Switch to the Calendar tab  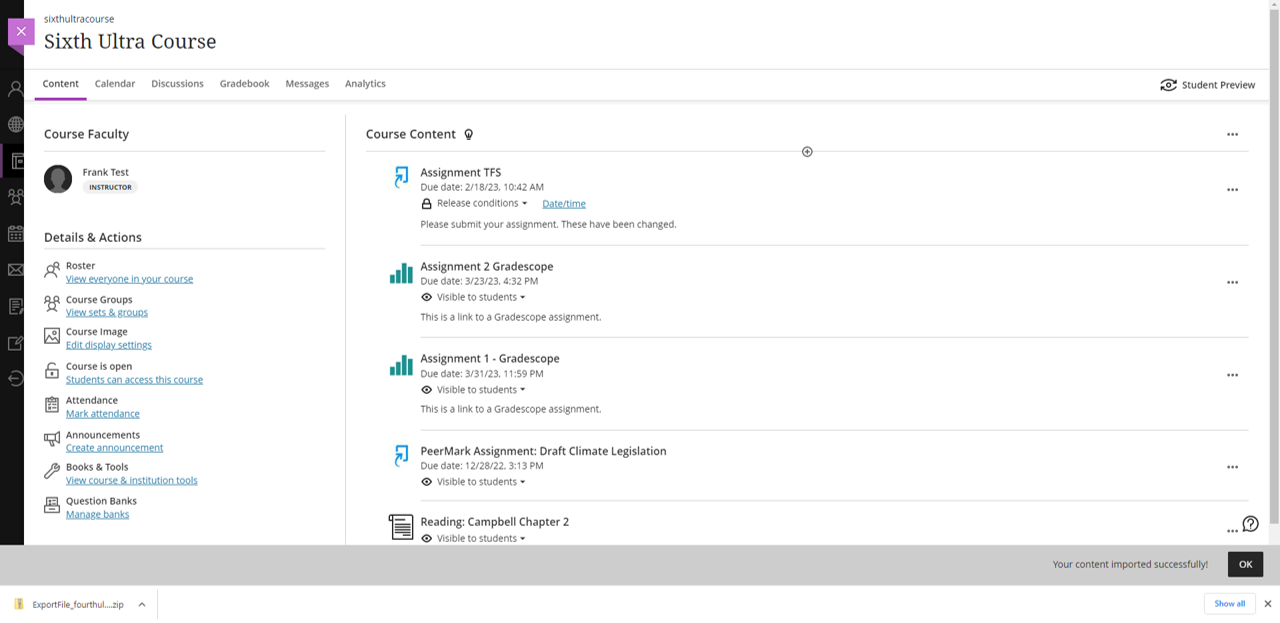(115, 84)
